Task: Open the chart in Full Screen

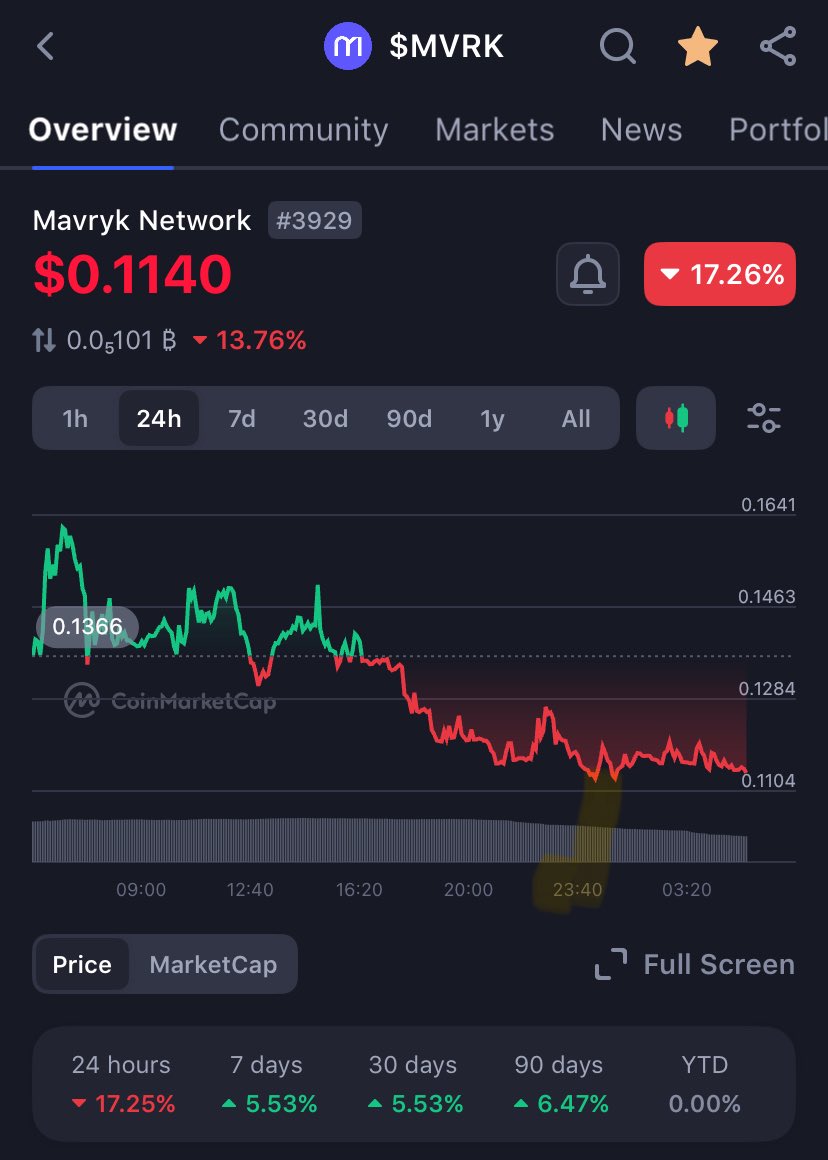Action: click(695, 964)
